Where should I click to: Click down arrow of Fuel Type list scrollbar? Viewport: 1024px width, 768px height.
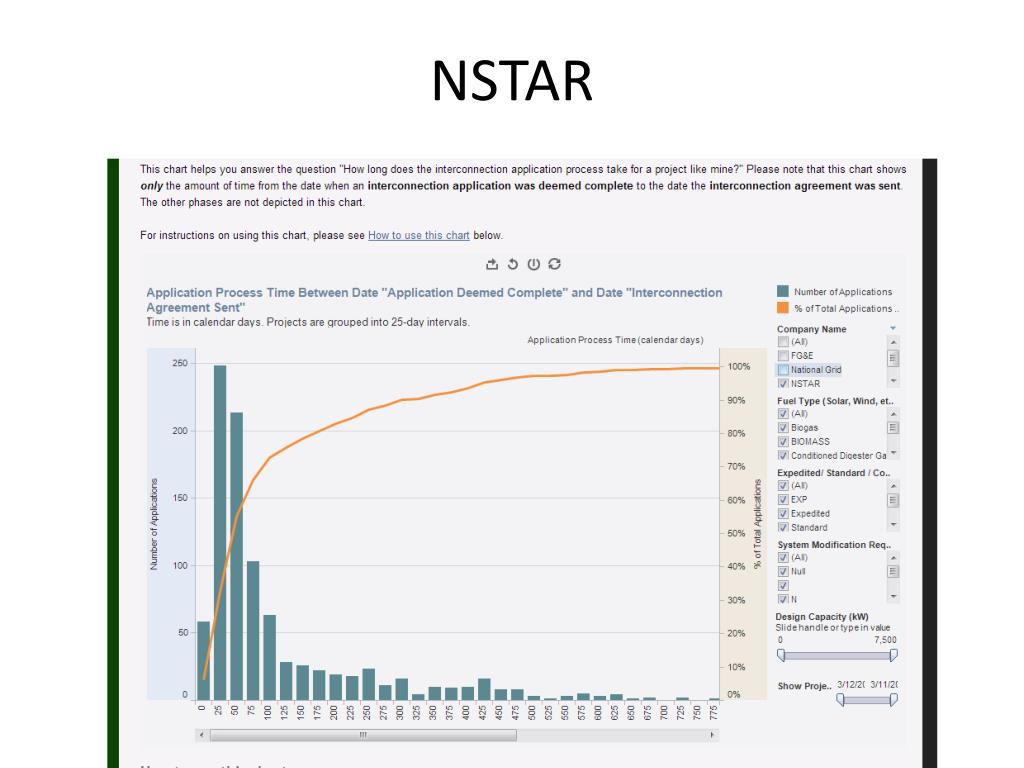pyautogui.click(x=893, y=453)
